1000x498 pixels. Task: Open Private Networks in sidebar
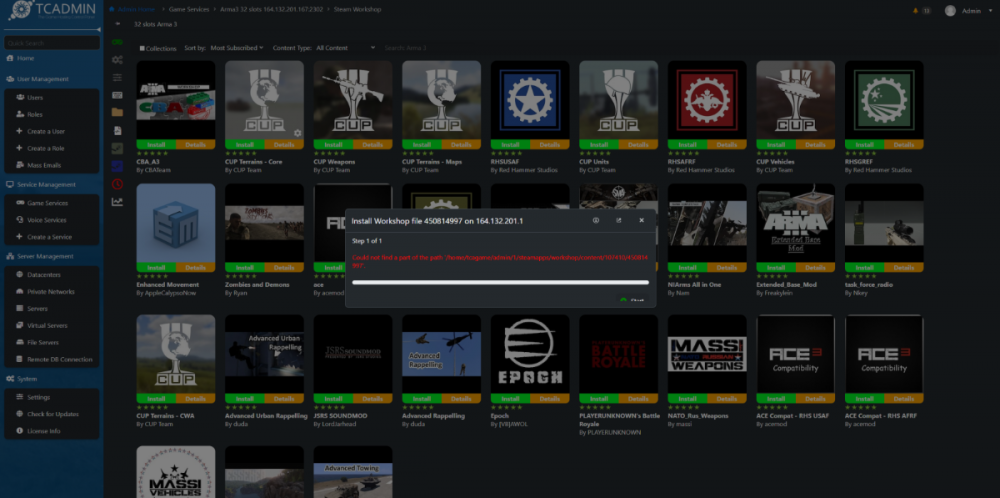pos(50,292)
